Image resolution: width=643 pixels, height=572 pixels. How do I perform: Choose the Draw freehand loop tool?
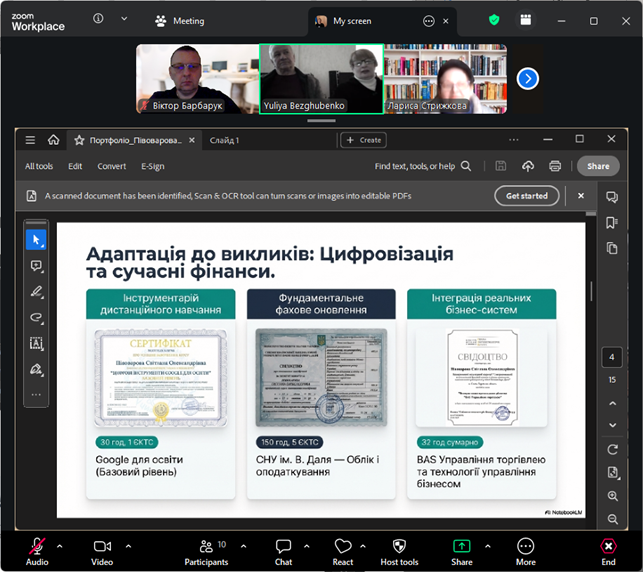[36, 318]
